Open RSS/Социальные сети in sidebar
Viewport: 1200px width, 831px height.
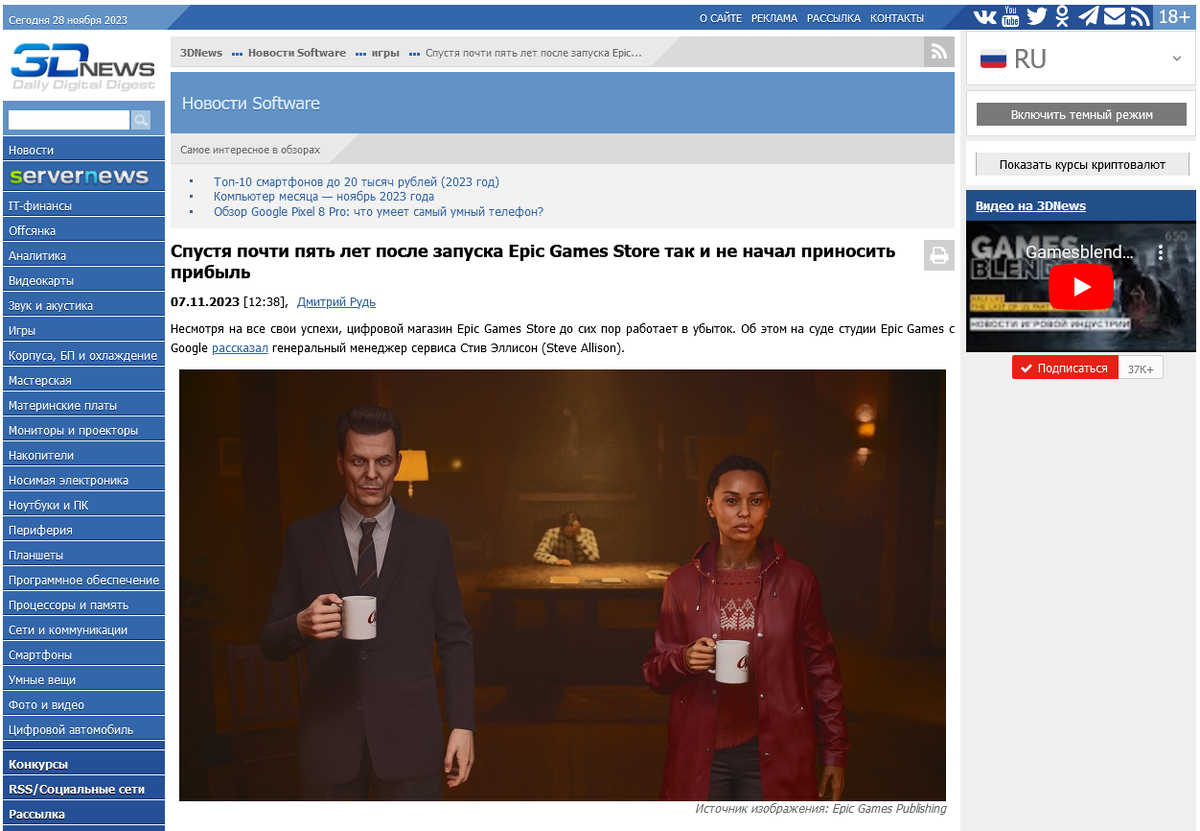pyautogui.click(x=83, y=789)
